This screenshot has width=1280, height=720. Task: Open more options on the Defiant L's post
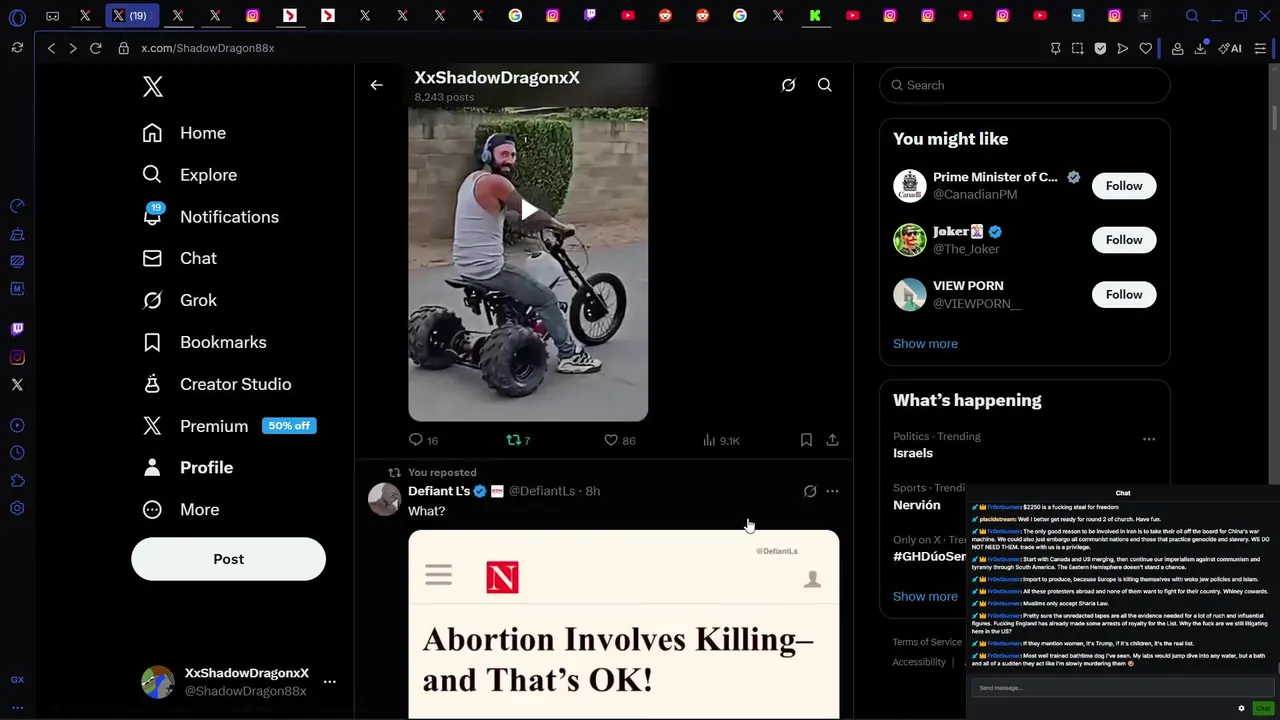point(832,491)
